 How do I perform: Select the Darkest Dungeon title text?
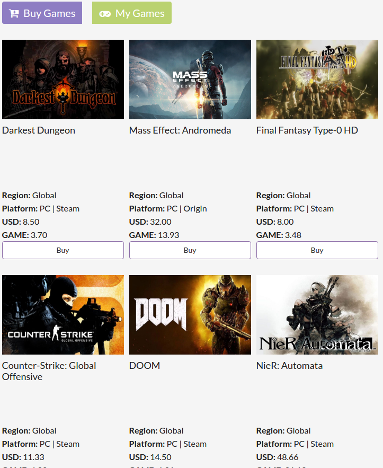click(39, 130)
